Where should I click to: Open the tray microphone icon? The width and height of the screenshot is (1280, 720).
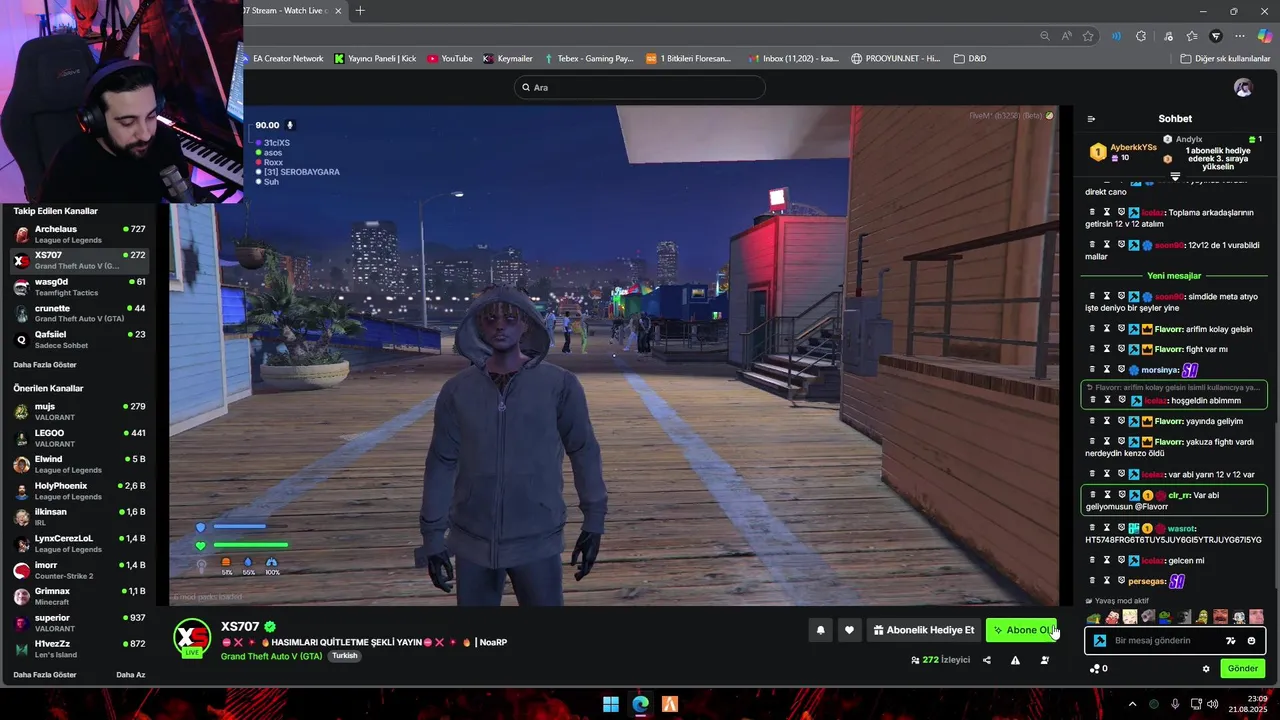coord(1175,704)
